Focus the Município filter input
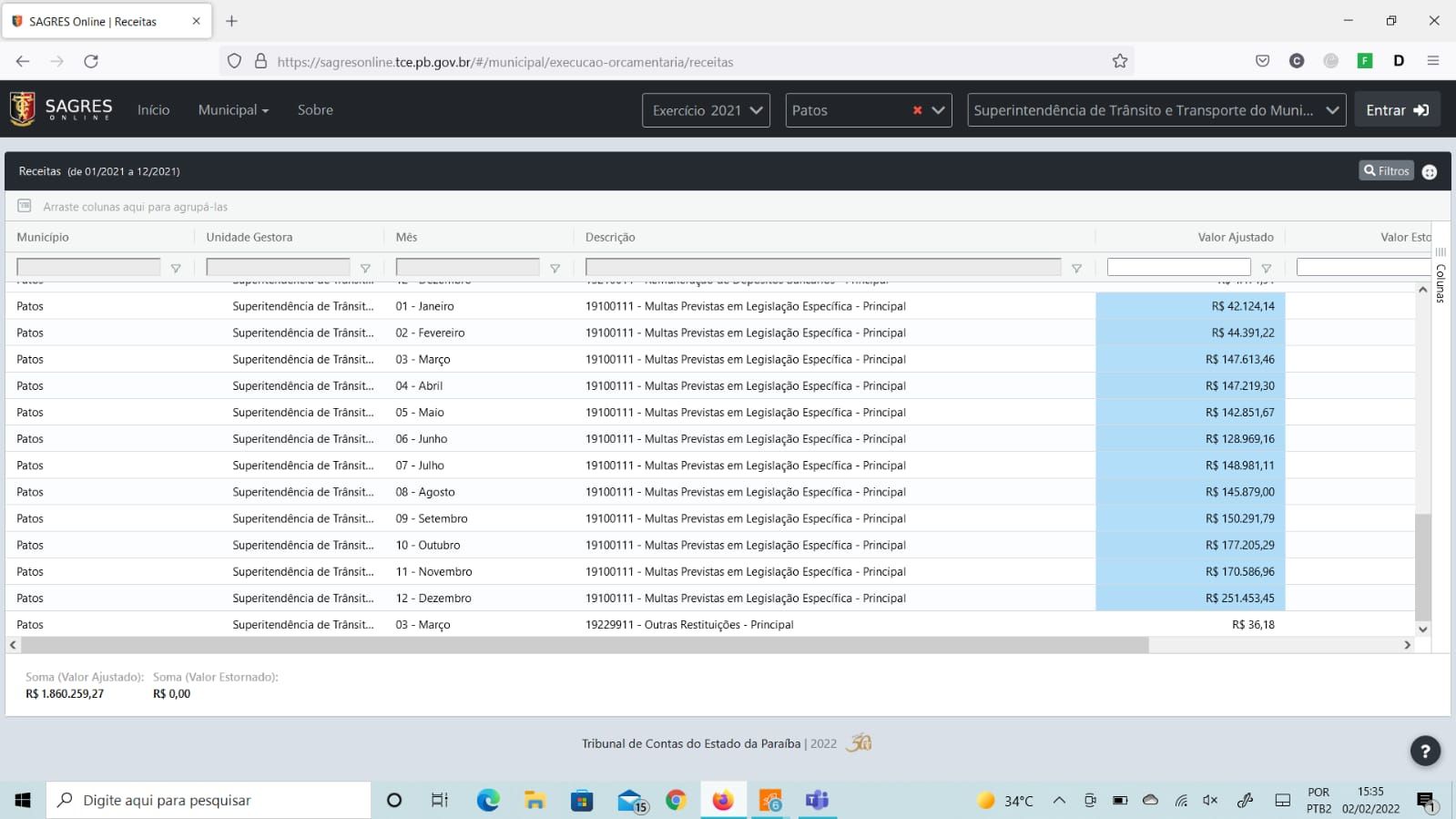This screenshot has width=1456, height=819. 88,267
